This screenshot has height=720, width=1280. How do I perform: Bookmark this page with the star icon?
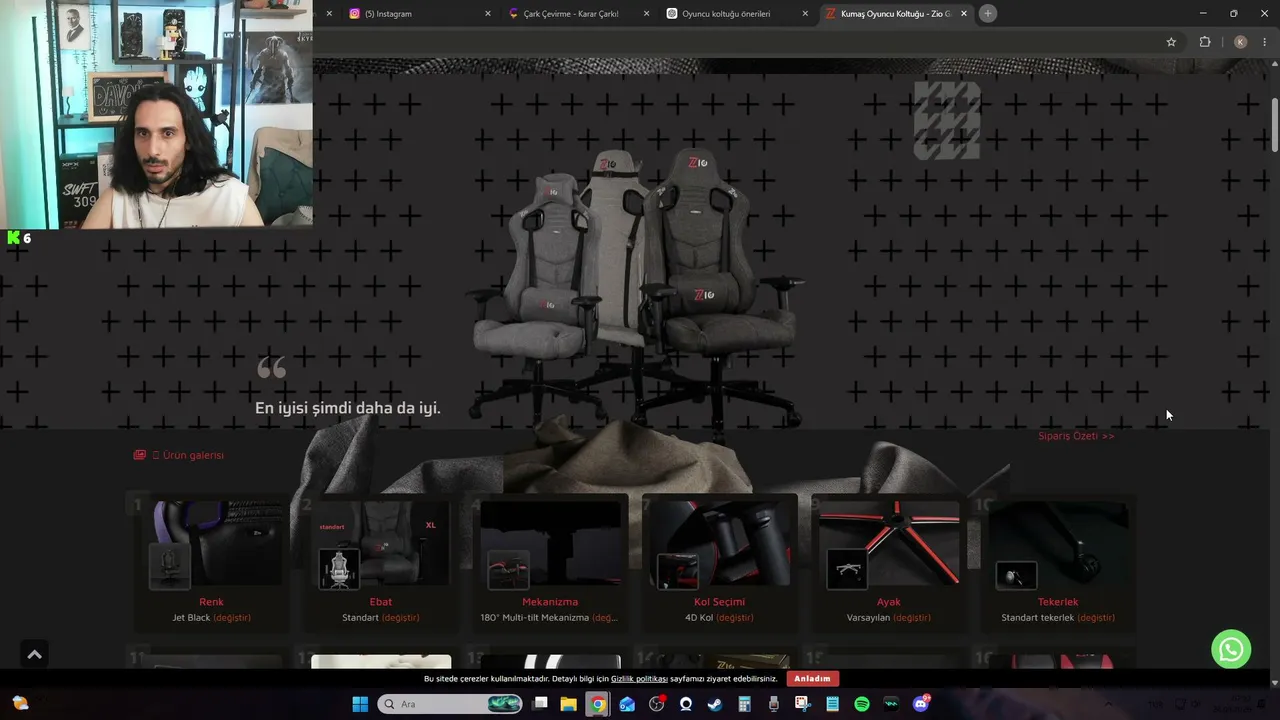[x=1171, y=42]
